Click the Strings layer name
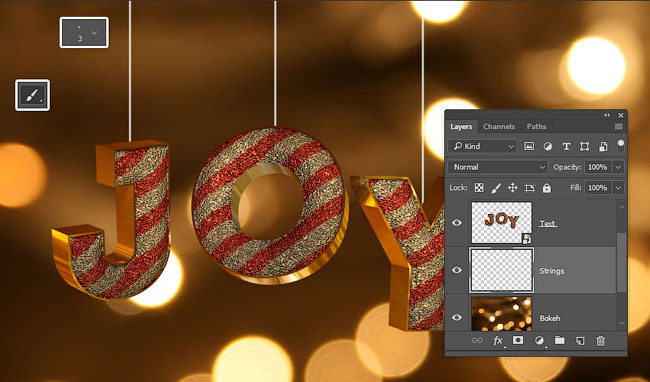 tap(551, 271)
